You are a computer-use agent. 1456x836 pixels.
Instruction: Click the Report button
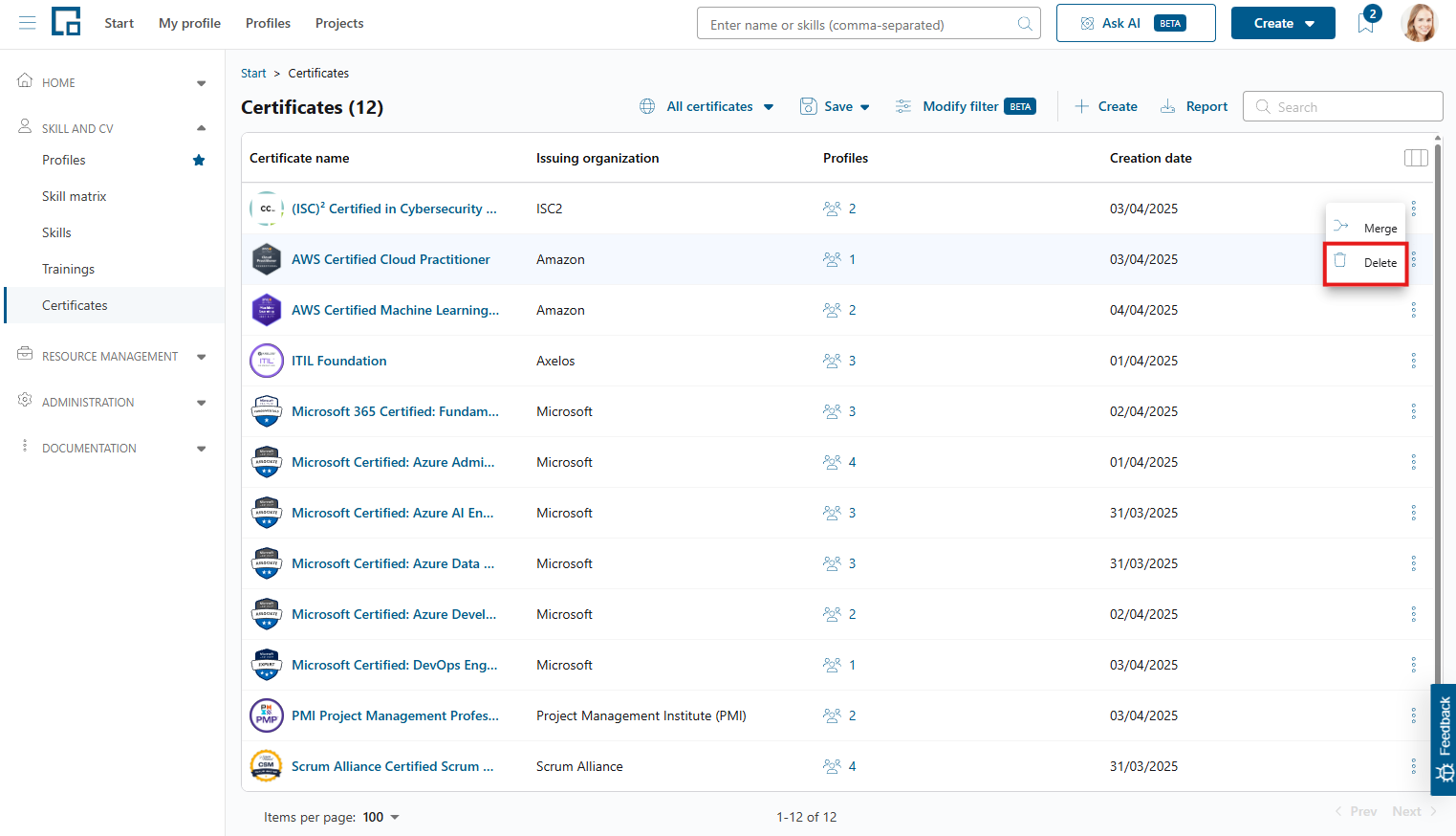[1193, 106]
